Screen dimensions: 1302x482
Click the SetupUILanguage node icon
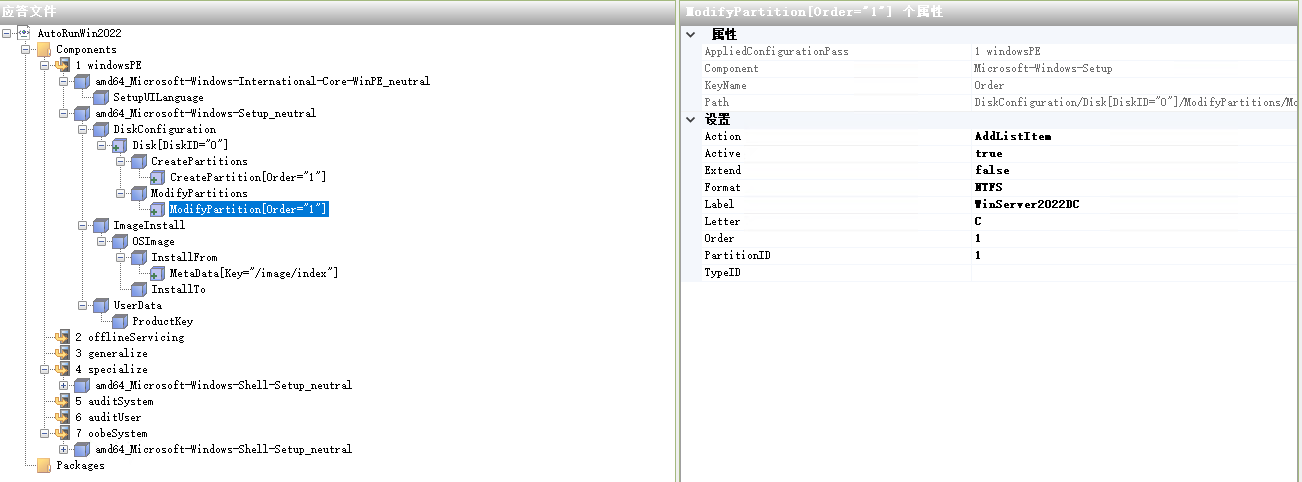pyautogui.click(x=100, y=97)
